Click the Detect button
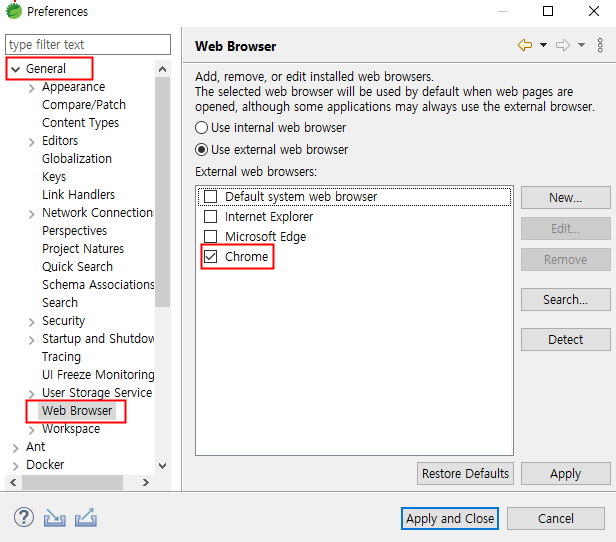Screen dimensions: 616x542 pos(565,339)
